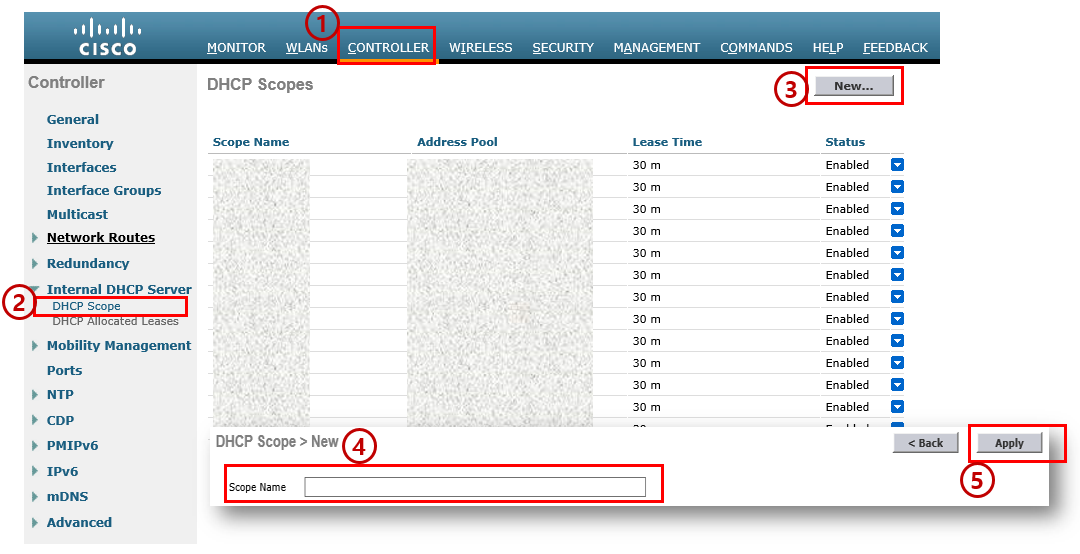Open the MANAGEMENT menu

(x=656, y=48)
